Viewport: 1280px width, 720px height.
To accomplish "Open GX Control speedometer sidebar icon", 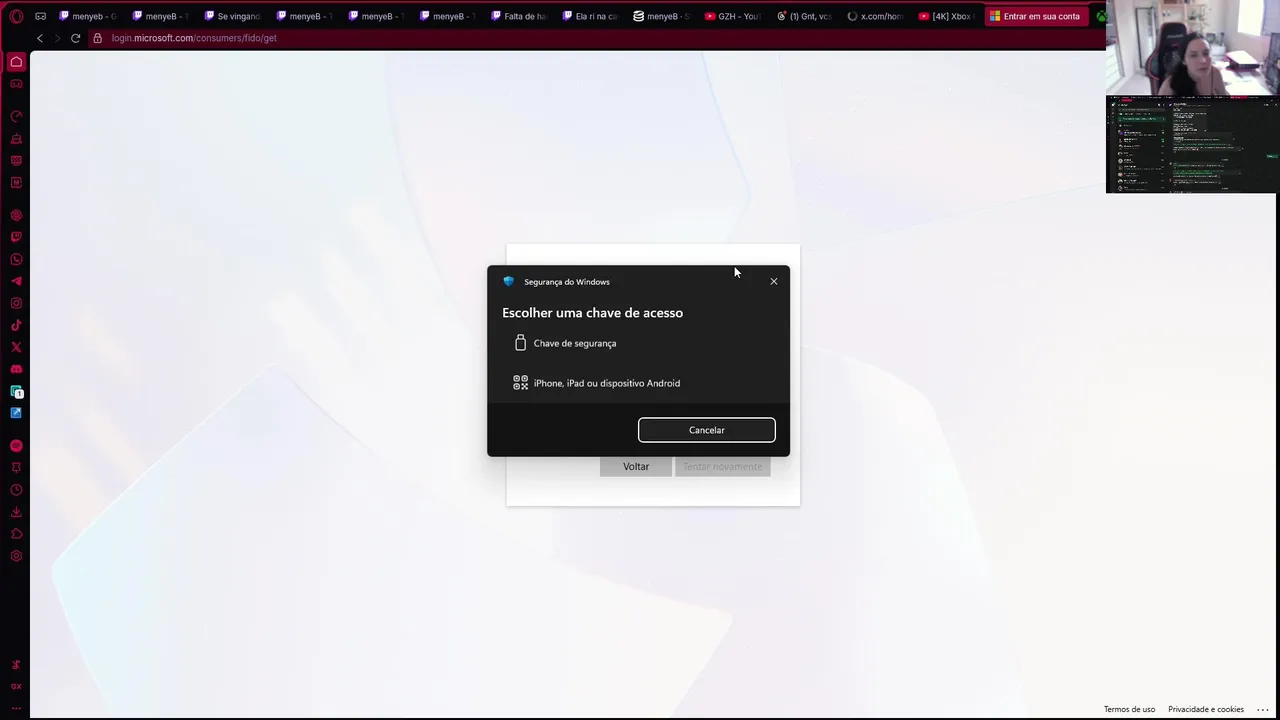I will click(16, 116).
